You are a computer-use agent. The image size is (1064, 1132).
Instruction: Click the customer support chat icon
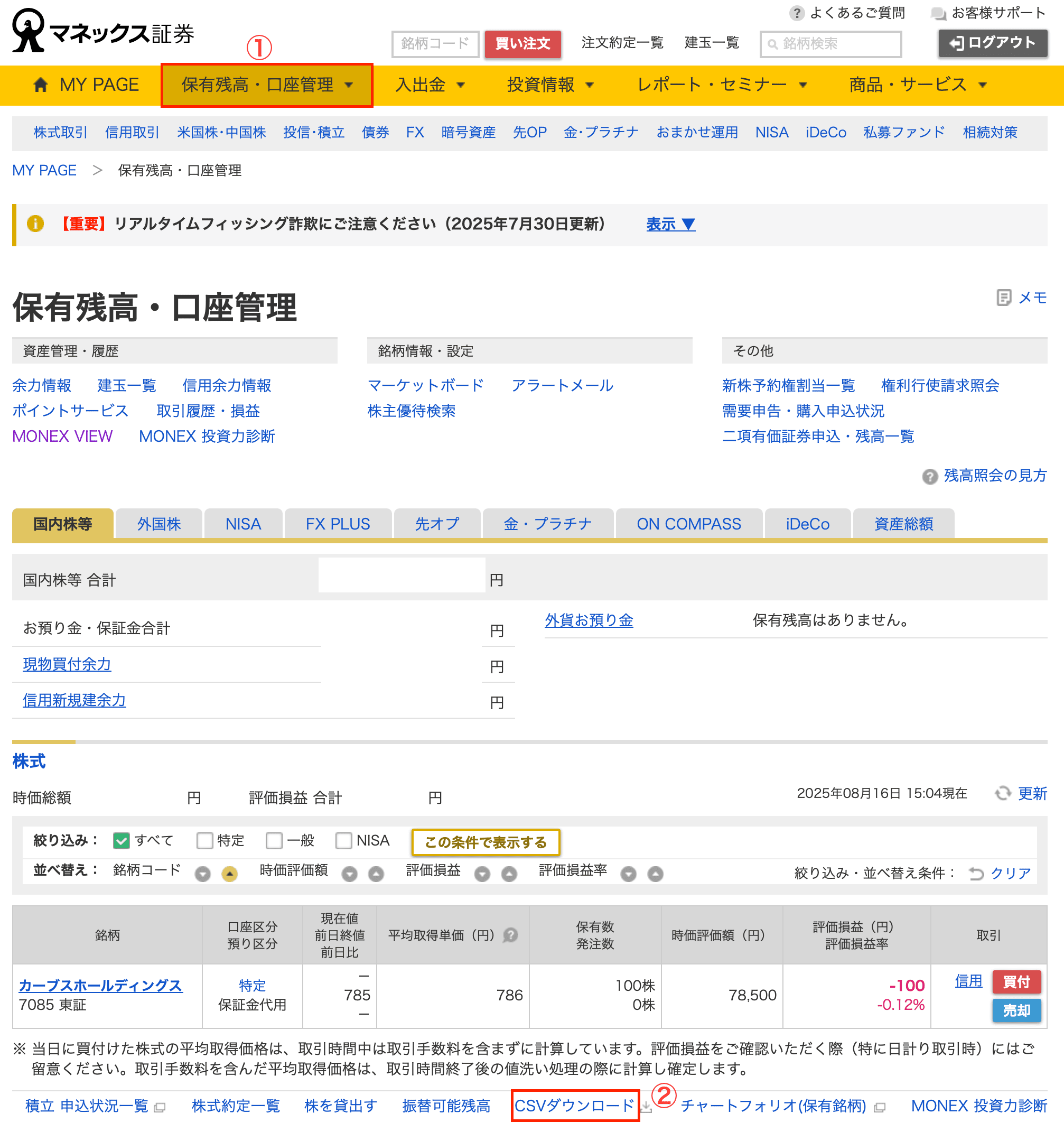point(939,14)
